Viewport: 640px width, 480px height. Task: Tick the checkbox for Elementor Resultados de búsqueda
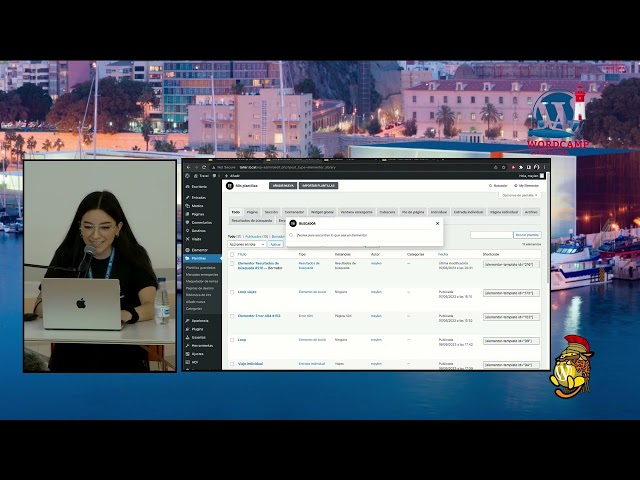pos(232,264)
